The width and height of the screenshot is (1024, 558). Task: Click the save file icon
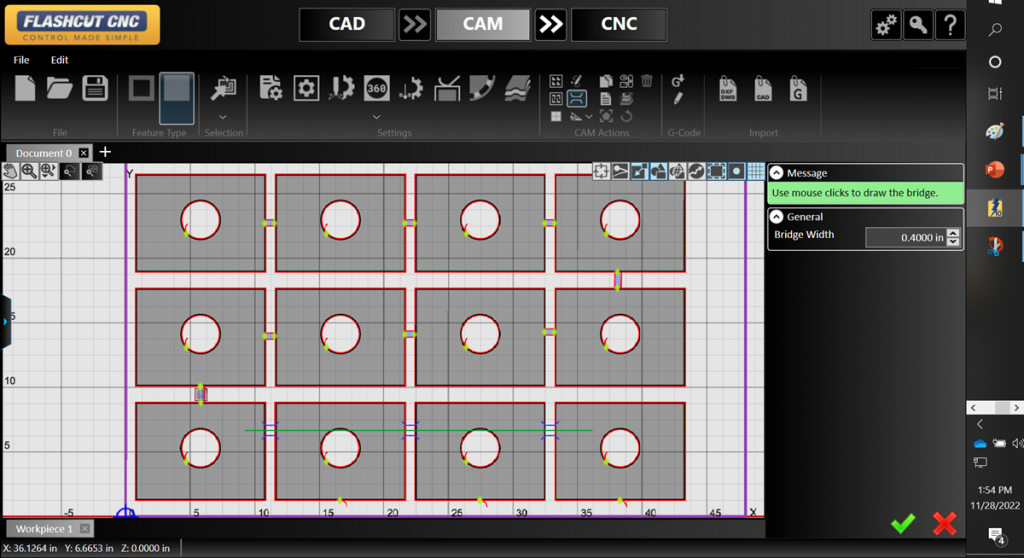95,88
